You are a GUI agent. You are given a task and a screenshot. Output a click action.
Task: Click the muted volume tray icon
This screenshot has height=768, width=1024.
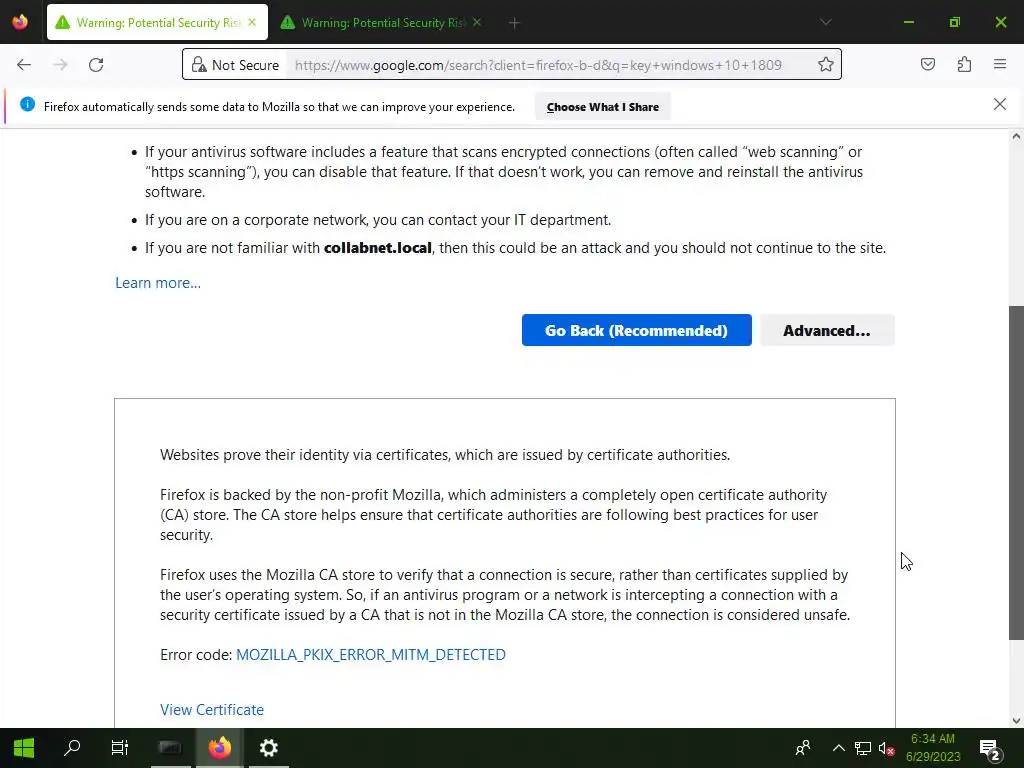(886, 748)
